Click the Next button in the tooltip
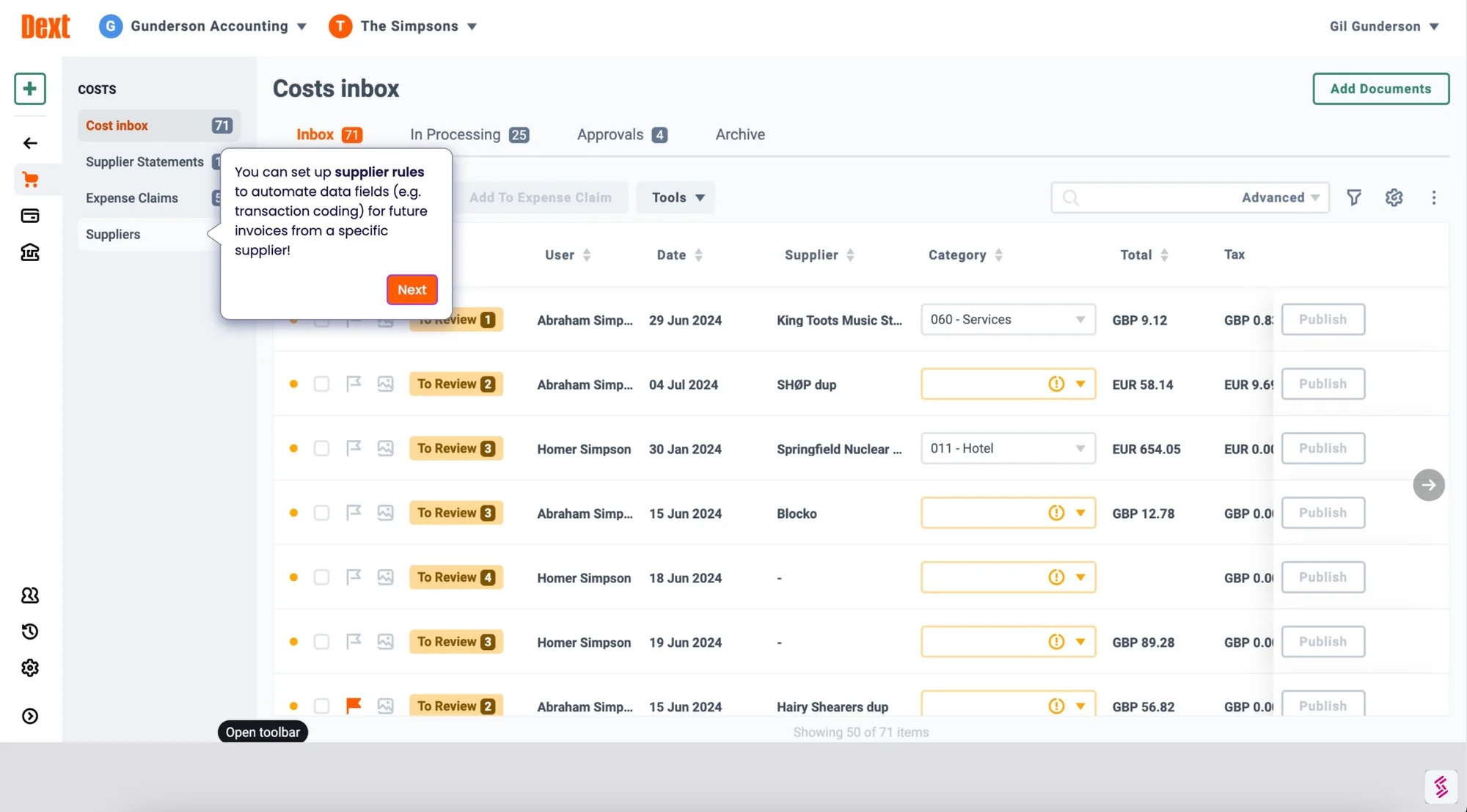Viewport: 1467px width, 812px height. [x=411, y=290]
